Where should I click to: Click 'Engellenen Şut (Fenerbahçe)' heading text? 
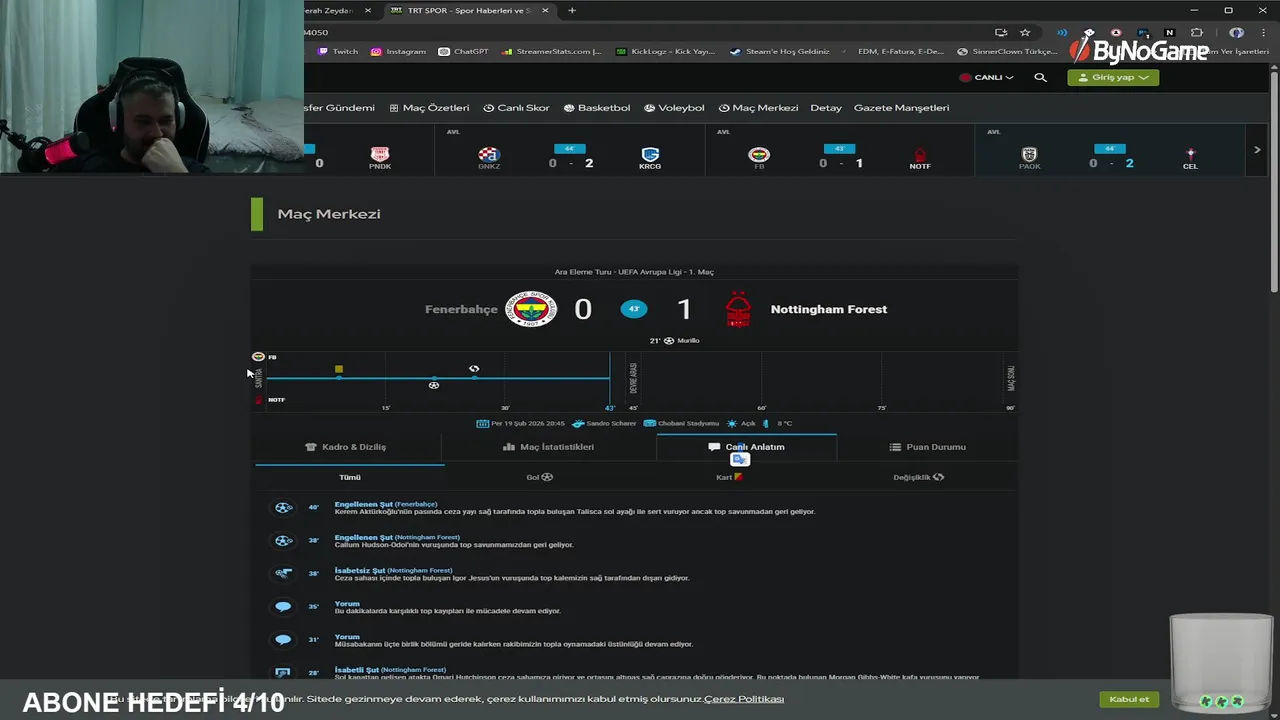click(386, 504)
